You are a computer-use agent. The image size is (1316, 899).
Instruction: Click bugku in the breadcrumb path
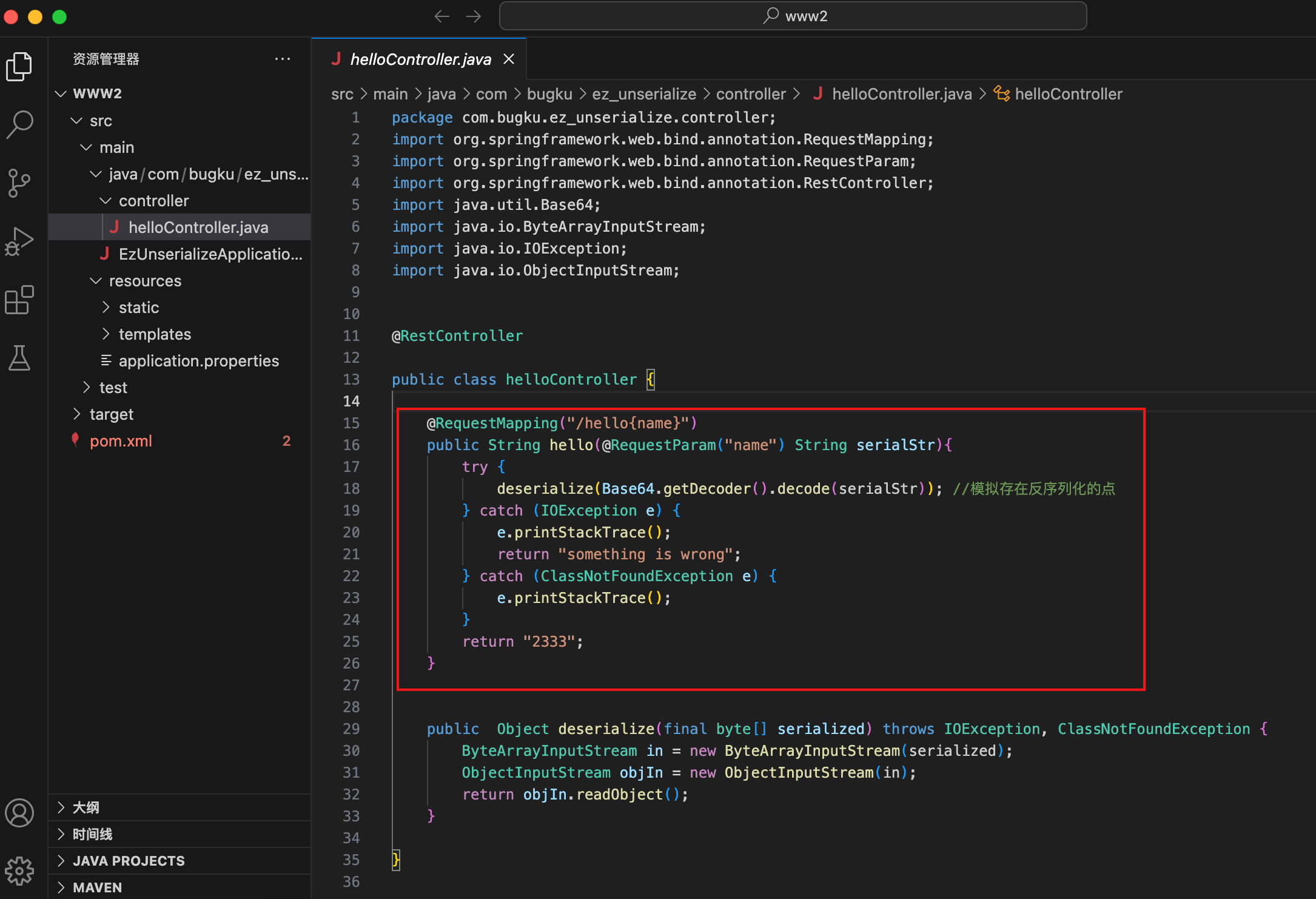point(549,93)
